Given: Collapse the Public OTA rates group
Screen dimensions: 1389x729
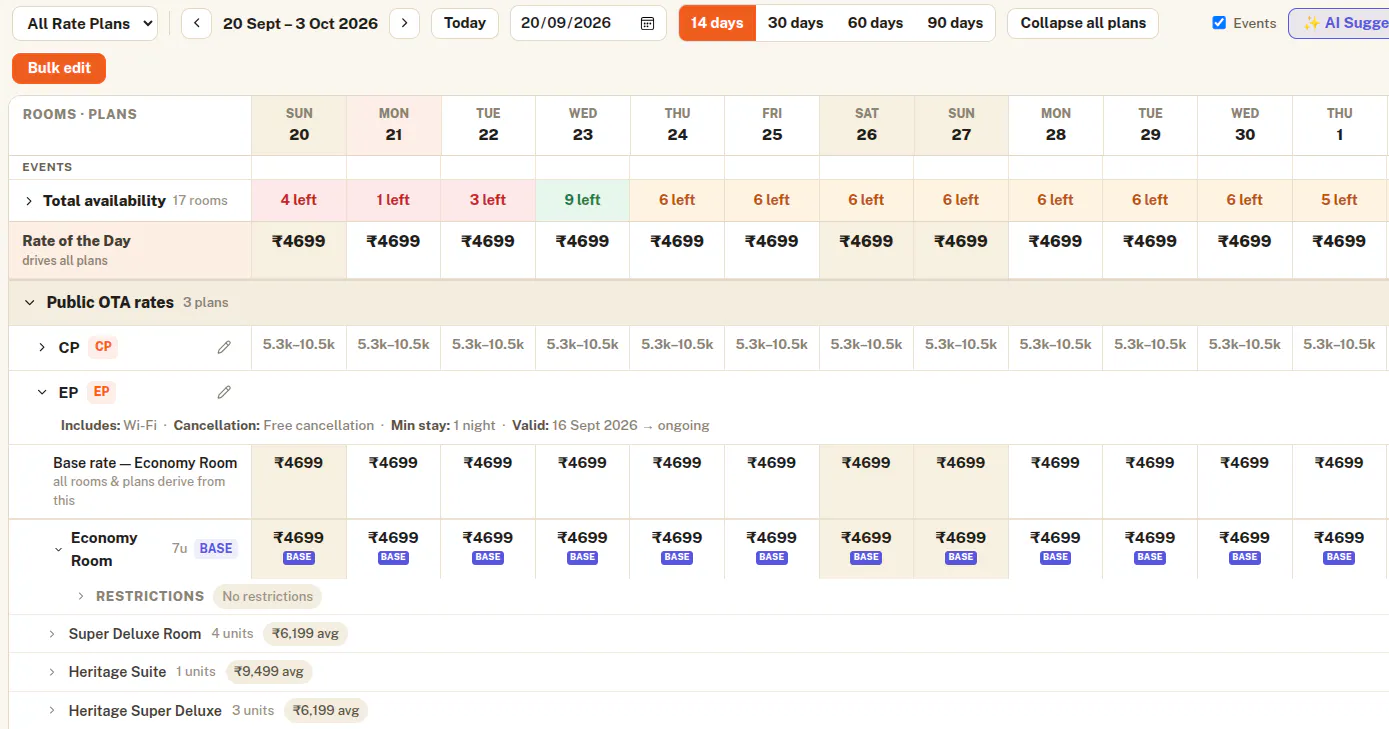Looking at the screenshot, I should click(x=30, y=302).
